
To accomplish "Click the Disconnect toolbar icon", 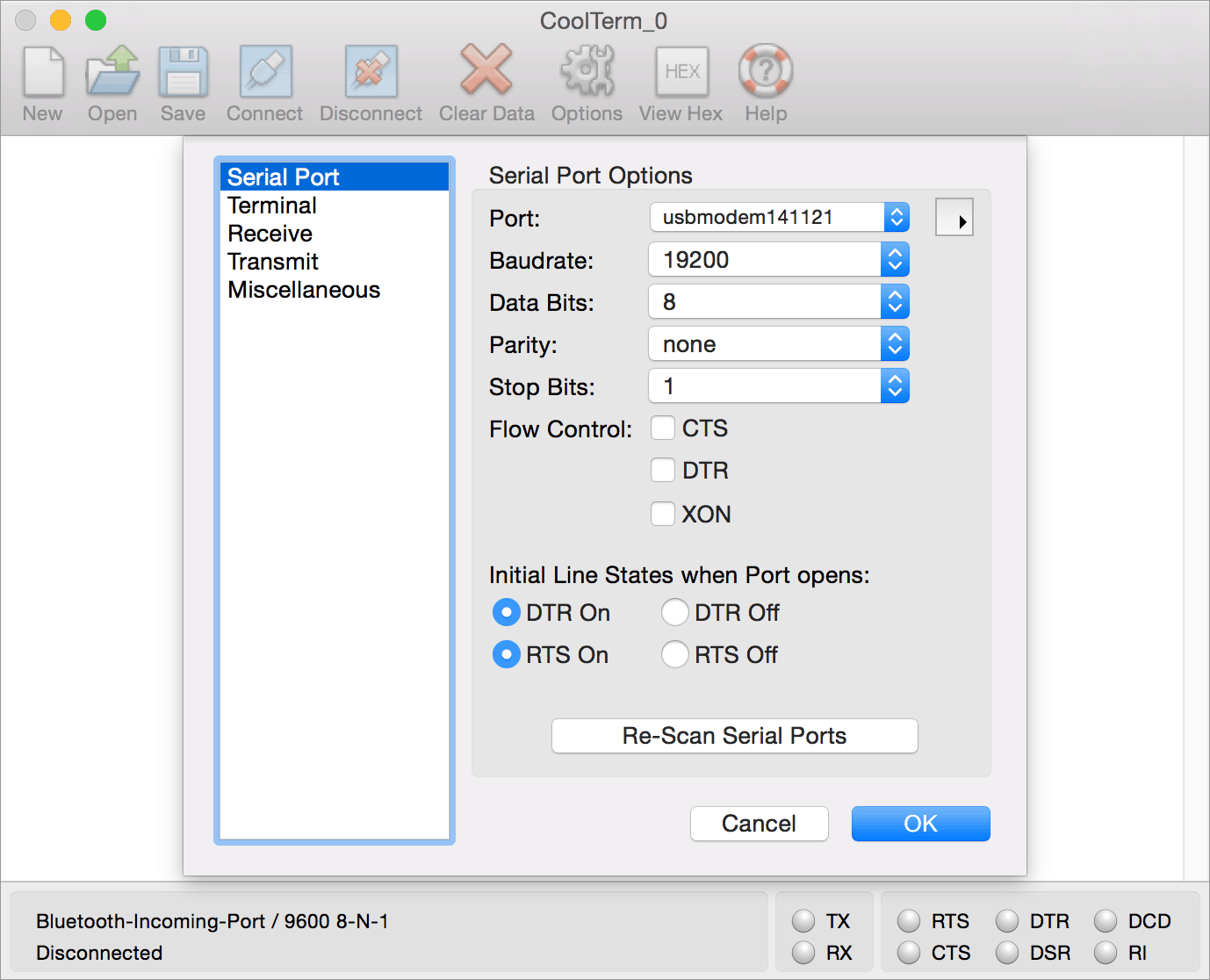I will point(370,79).
